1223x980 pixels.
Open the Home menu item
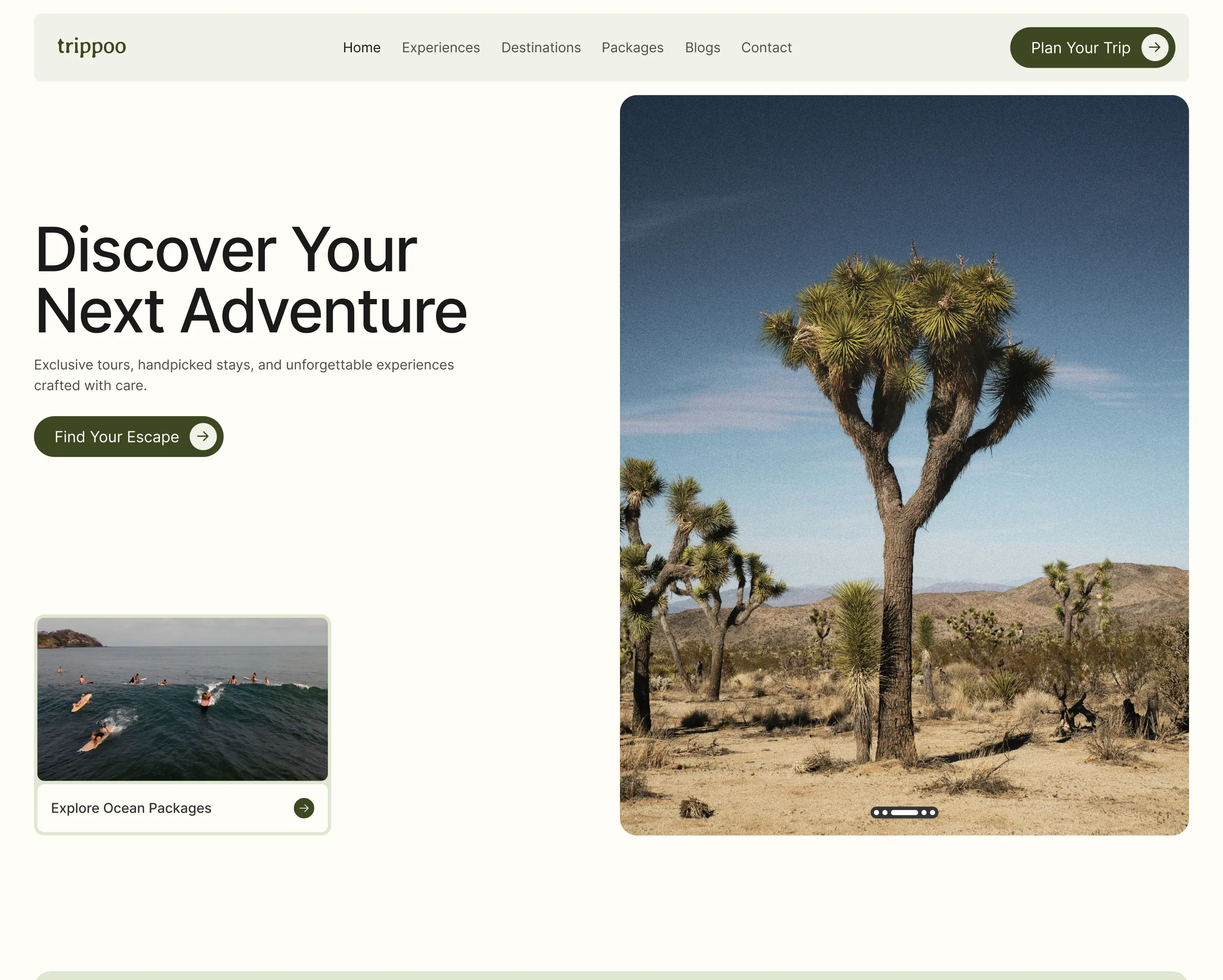click(361, 47)
